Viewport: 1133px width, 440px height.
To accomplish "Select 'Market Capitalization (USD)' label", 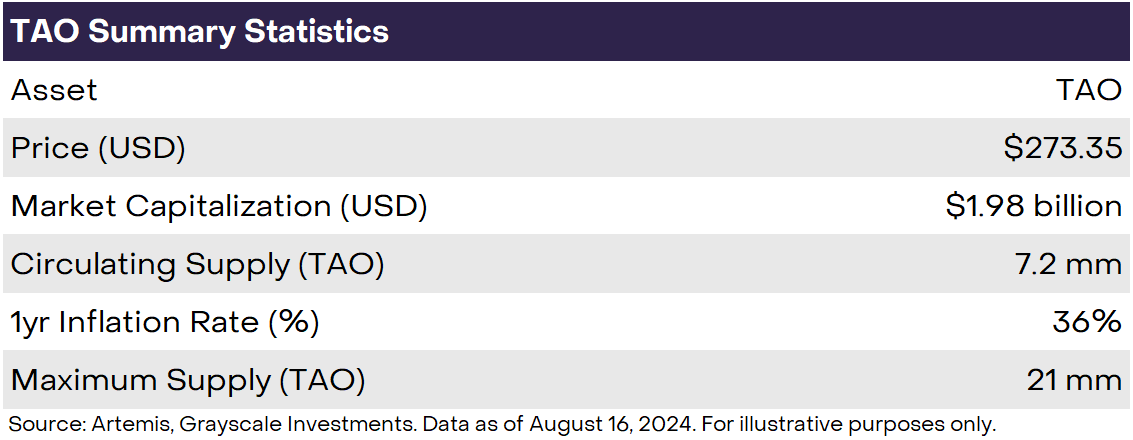I will click(x=219, y=206).
